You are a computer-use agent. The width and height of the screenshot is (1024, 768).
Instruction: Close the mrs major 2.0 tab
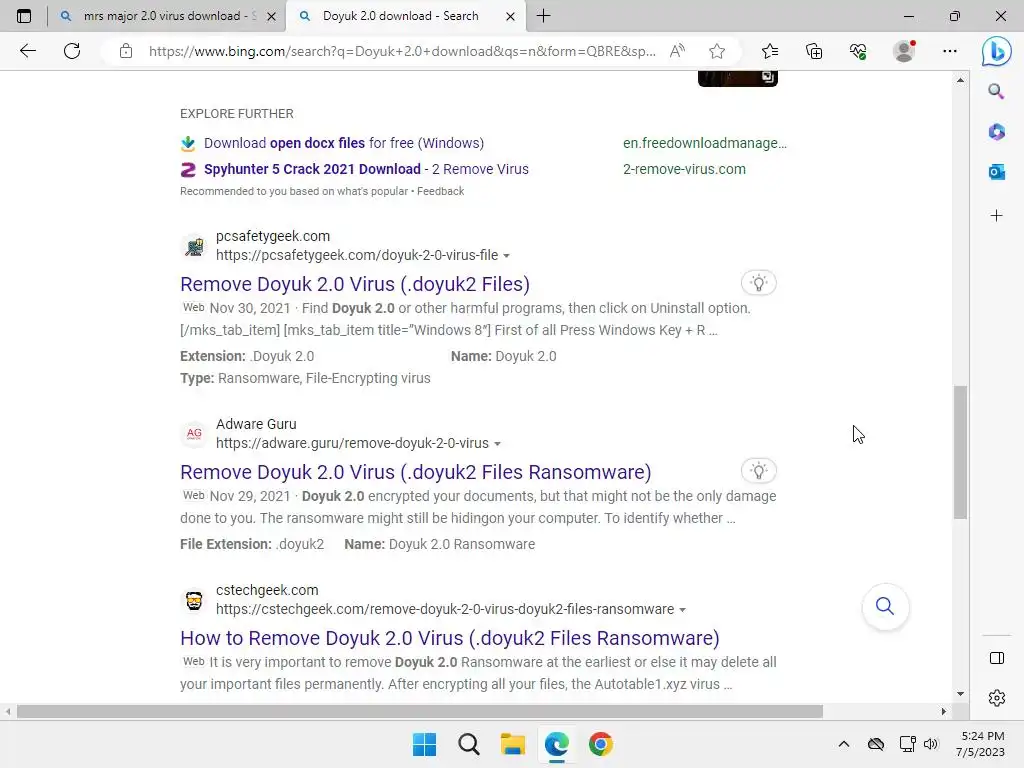coord(272,16)
